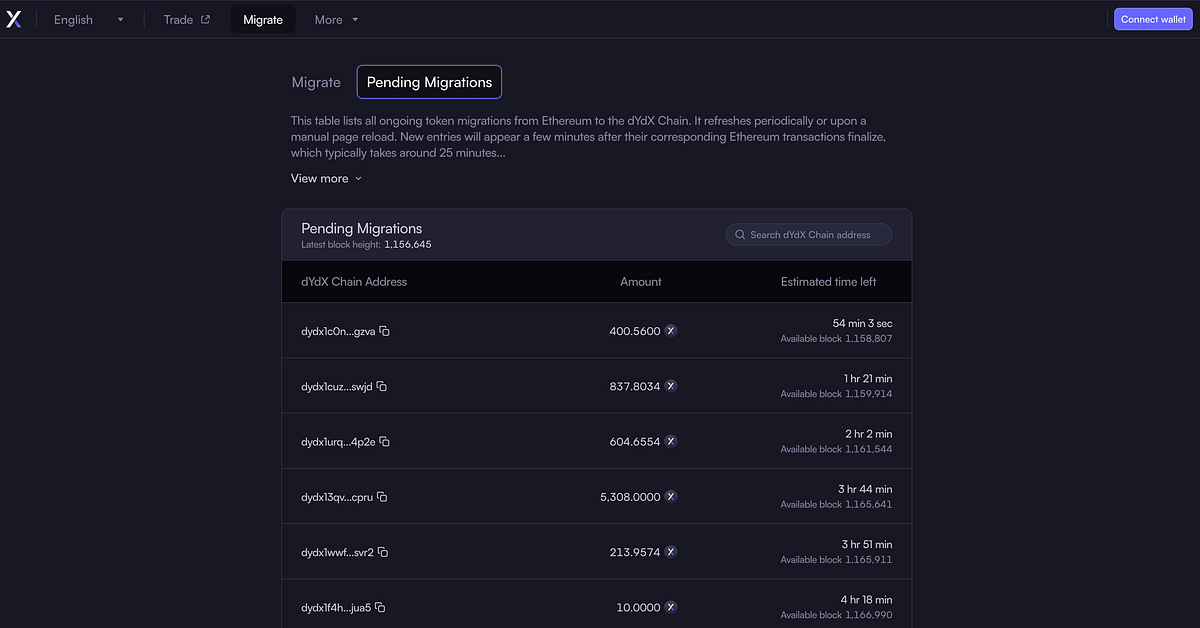Image resolution: width=1200 pixels, height=628 pixels.
Task: Switch to the Migrate tab
Action: 316,82
